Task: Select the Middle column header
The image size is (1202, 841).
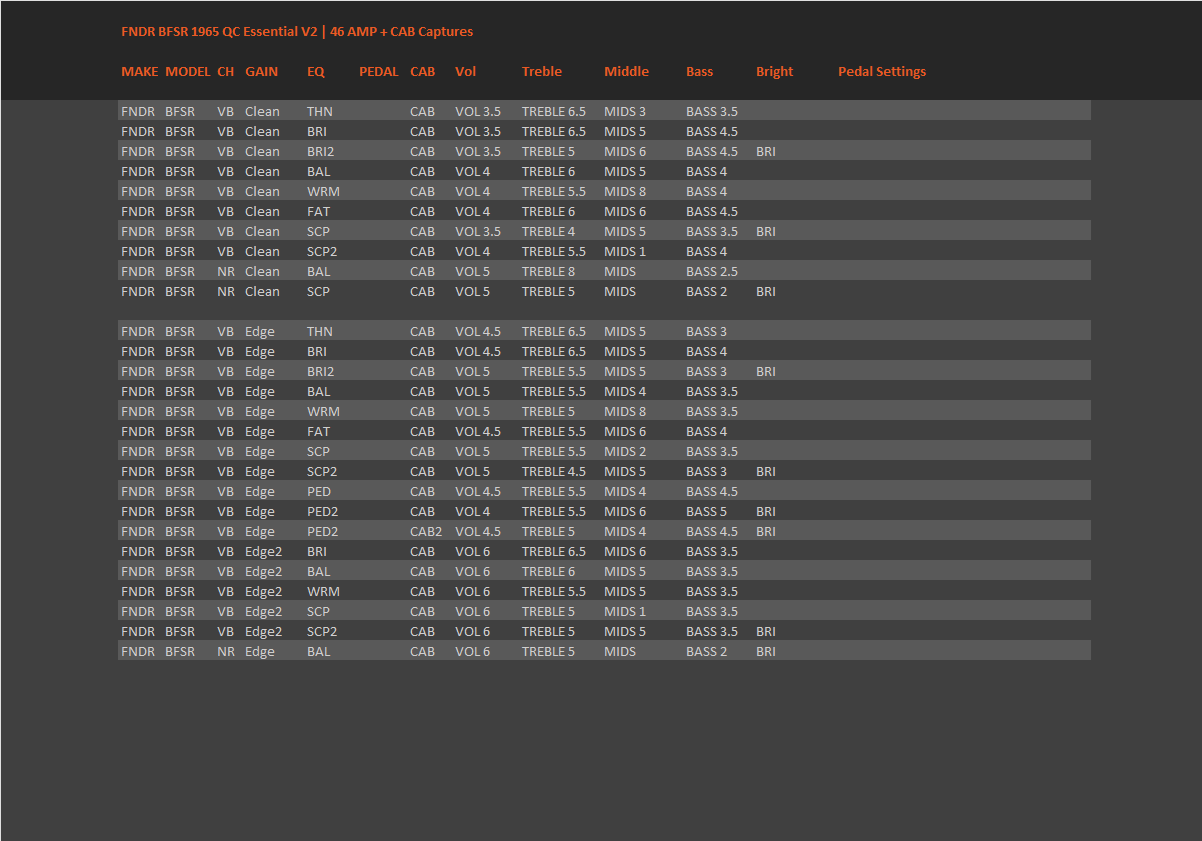Action: pos(626,72)
